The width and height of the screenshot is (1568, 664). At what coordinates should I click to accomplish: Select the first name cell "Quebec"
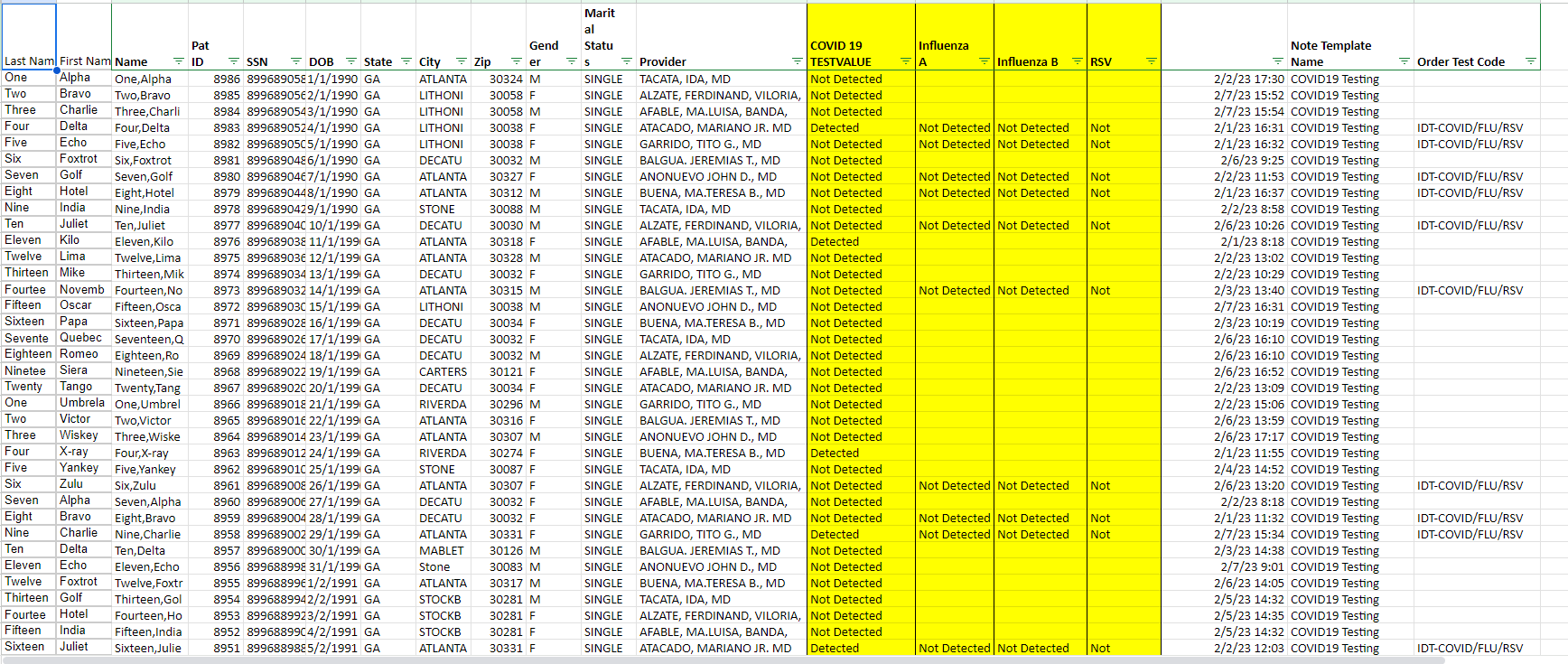point(84,338)
